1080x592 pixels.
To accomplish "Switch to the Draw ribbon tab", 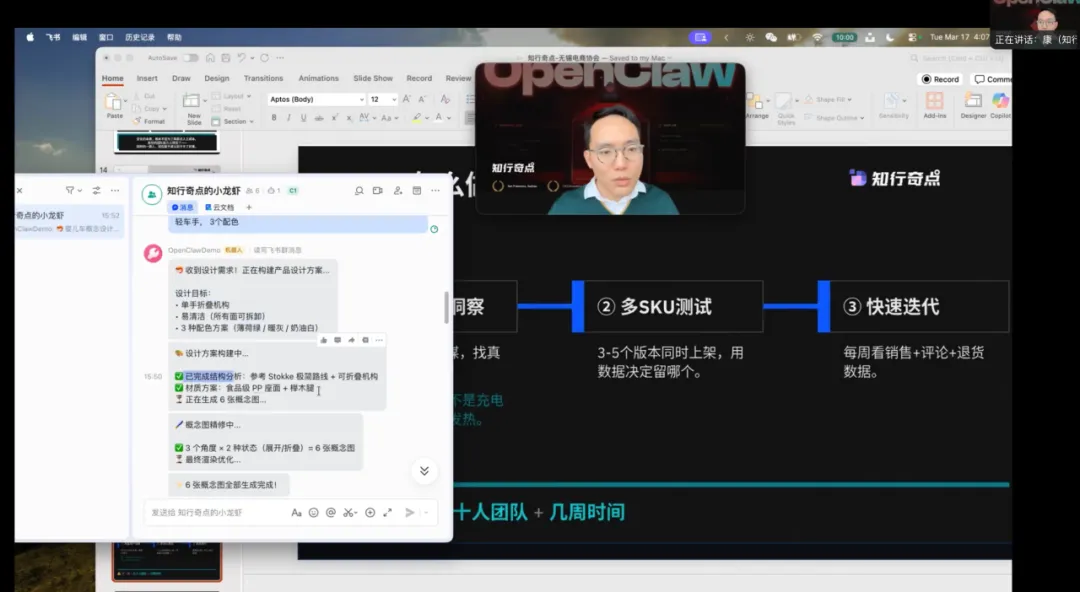I will pyautogui.click(x=181, y=79).
